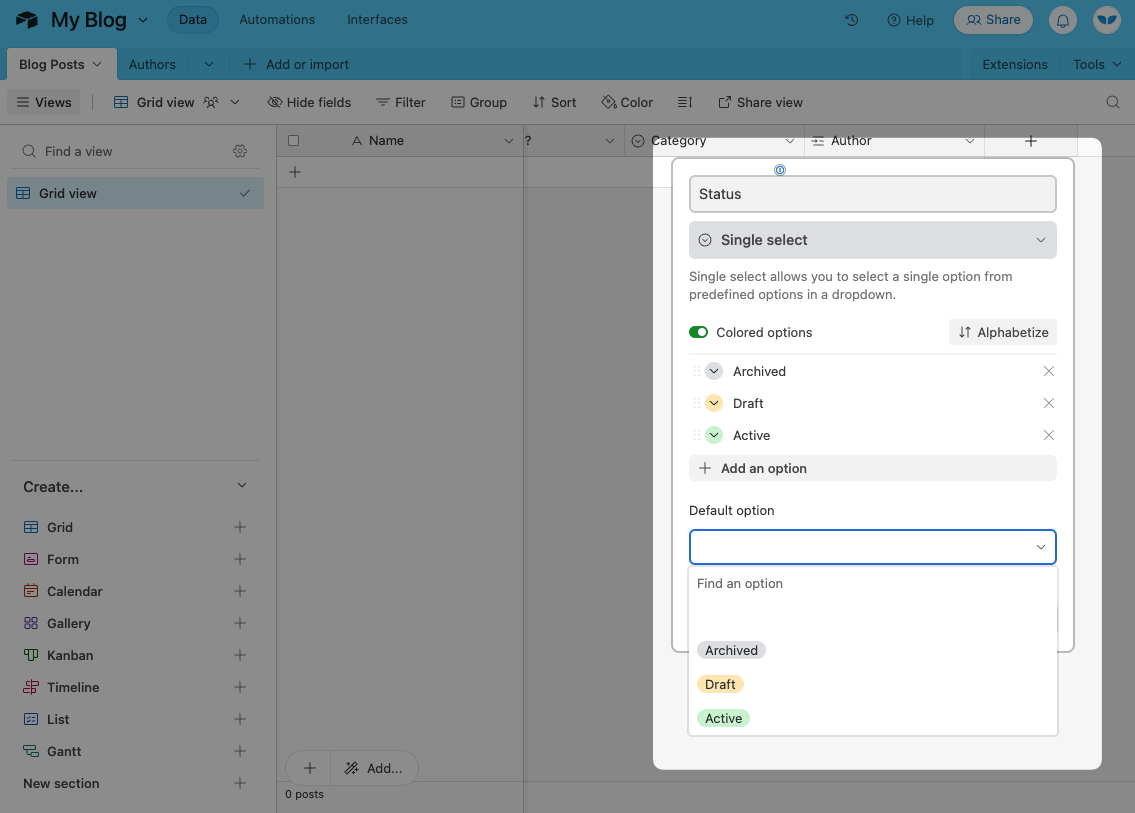Select Active from default option list
Viewport: 1135px width, 813px height.
(723, 718)
